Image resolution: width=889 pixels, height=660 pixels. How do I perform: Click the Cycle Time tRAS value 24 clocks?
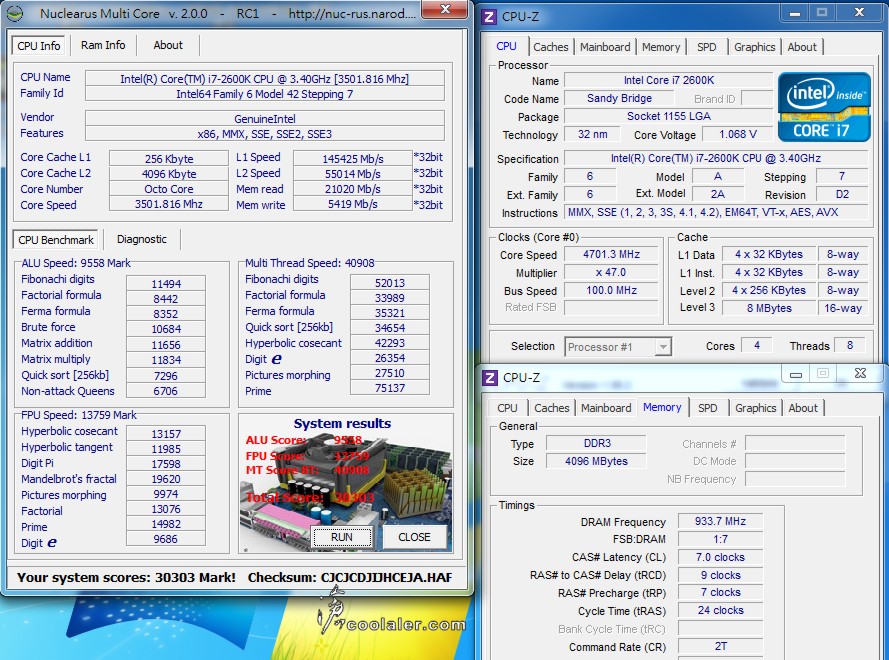pyautogui.click(x=720, y=610)
